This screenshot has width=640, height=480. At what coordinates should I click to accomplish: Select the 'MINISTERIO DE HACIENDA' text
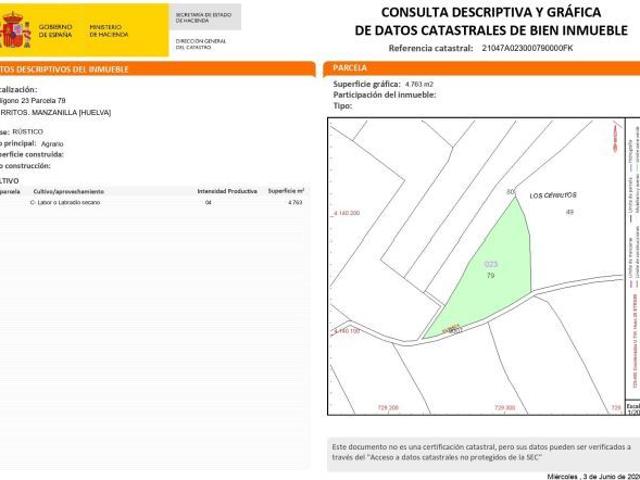pos(109,31)
